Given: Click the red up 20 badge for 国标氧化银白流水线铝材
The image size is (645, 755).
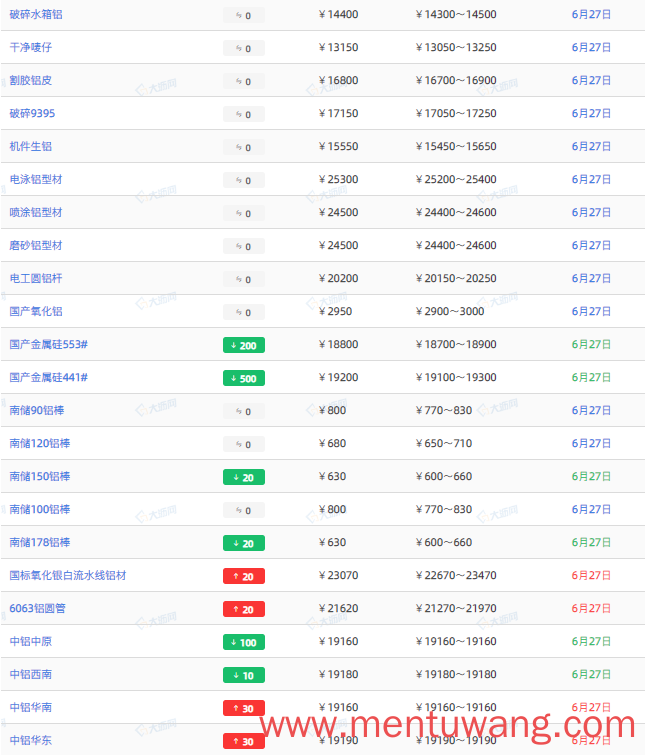Looking at the screenshot, I should [x=244, y=576].
